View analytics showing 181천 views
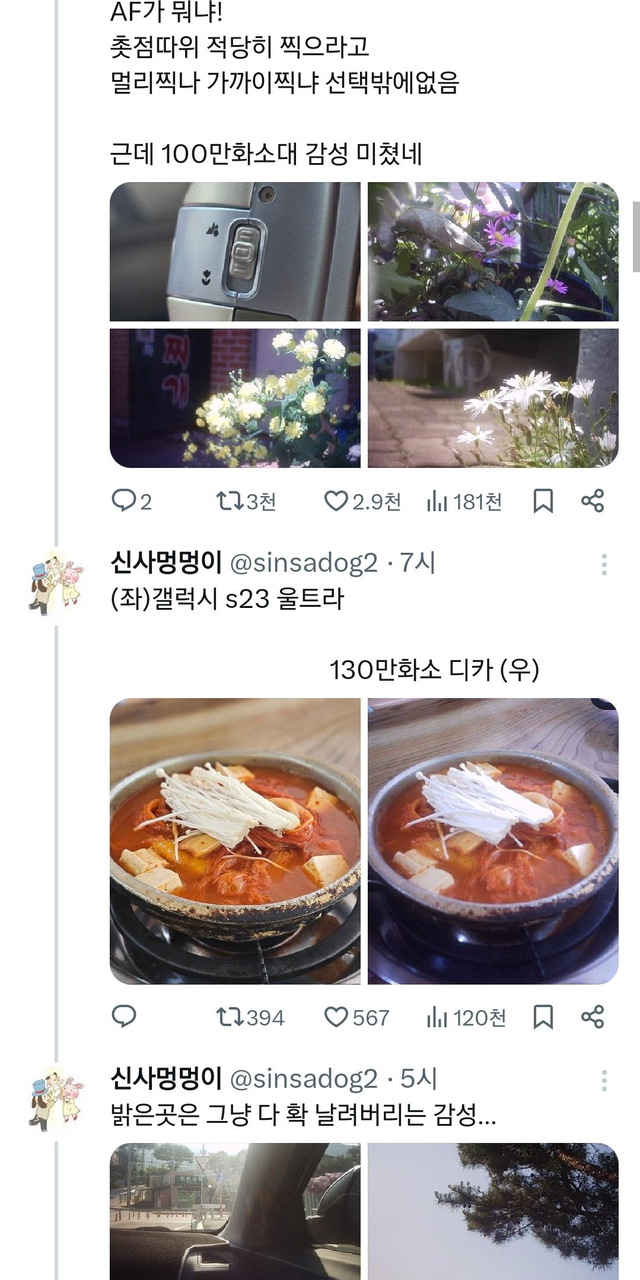 464,501
